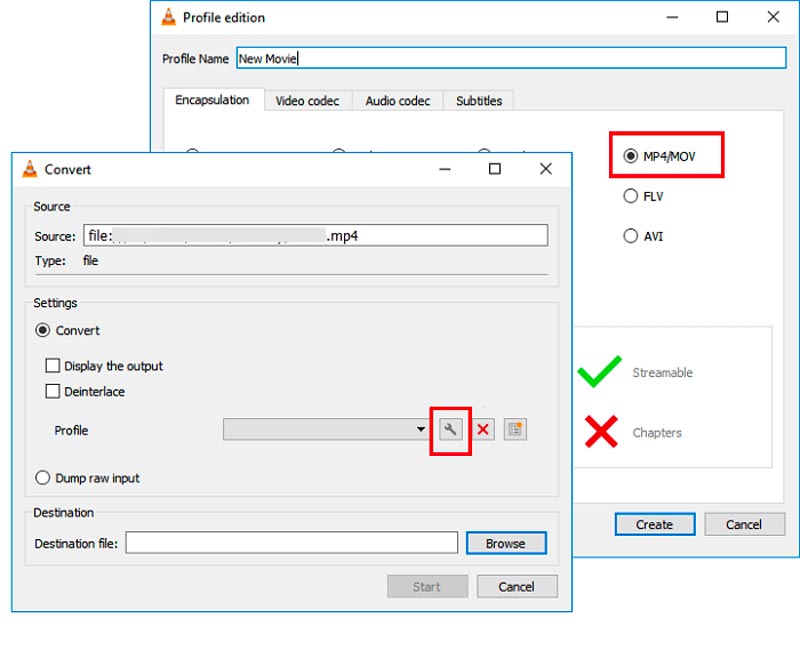Maximize the Convert dialog window
The height and width of the screenshot is (650, 800).
[x=494, y=169]
